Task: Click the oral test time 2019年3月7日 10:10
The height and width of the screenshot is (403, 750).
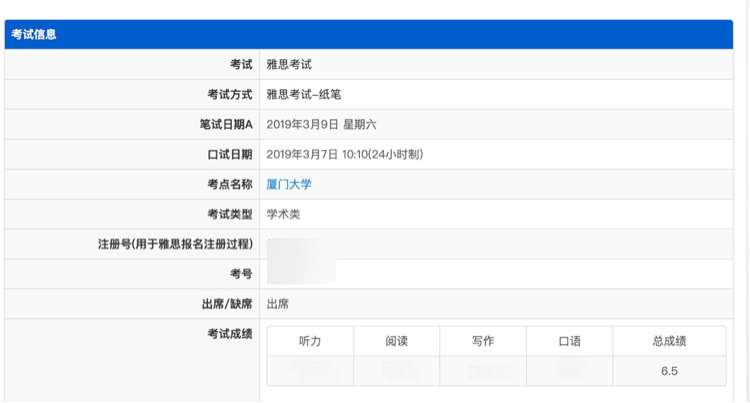Action: tap(345, 154)
